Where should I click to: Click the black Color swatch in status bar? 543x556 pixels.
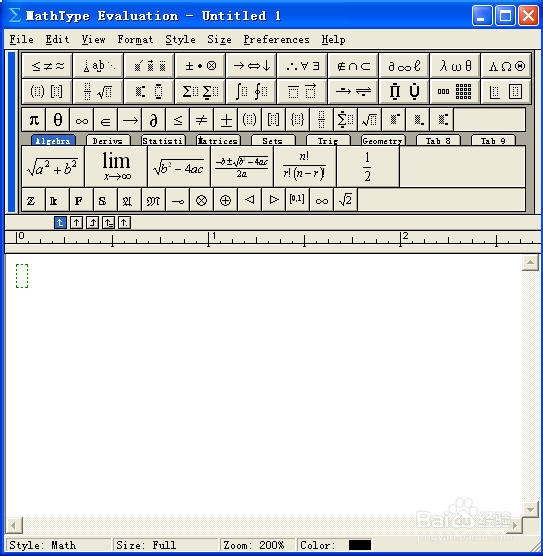coord(360,545)
